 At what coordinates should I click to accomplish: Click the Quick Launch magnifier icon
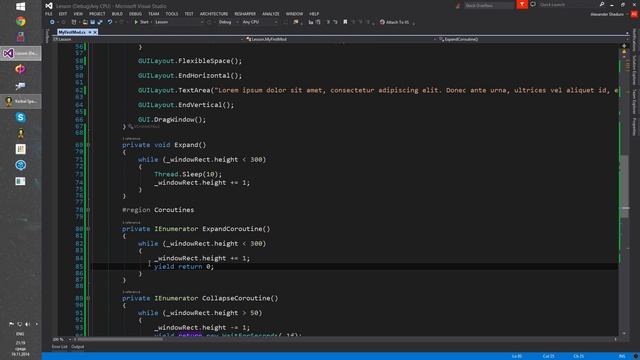(602, 4)
